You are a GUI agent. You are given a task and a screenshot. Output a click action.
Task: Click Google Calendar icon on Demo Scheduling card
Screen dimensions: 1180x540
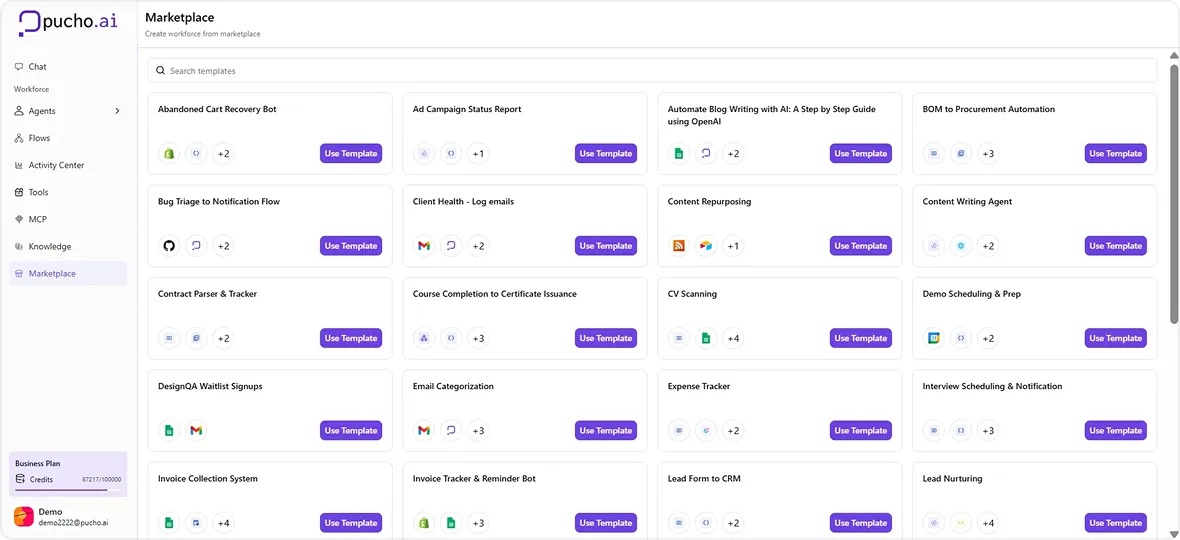pyautogui.click(x=934, y=338)
